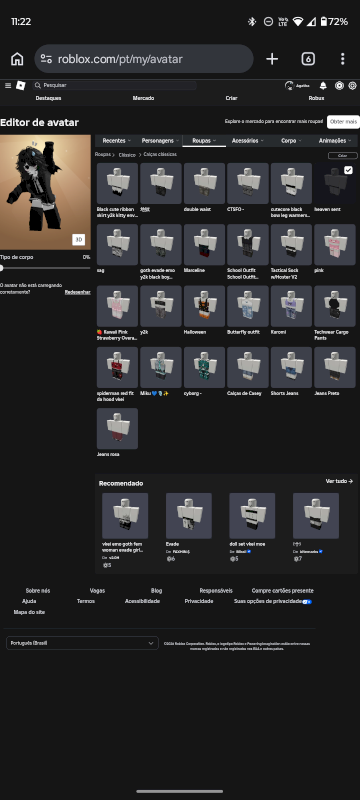
Task: Open the Ajuda footer link
Action: [29, 602]
